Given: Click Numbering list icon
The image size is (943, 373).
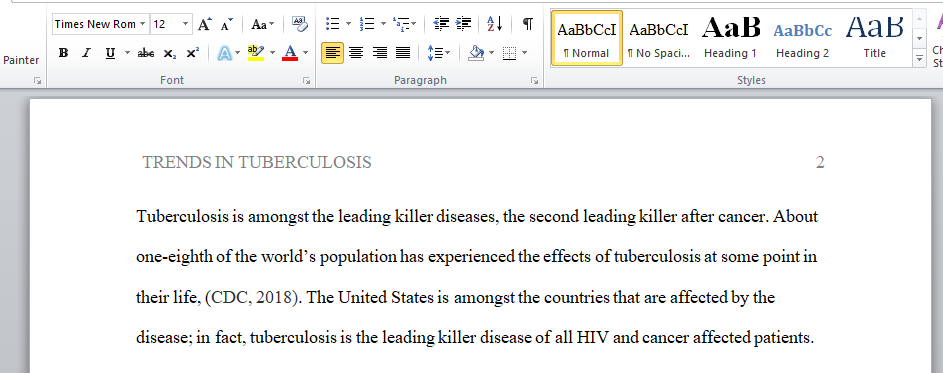Looking at the screenshot, I should [367, 24].
